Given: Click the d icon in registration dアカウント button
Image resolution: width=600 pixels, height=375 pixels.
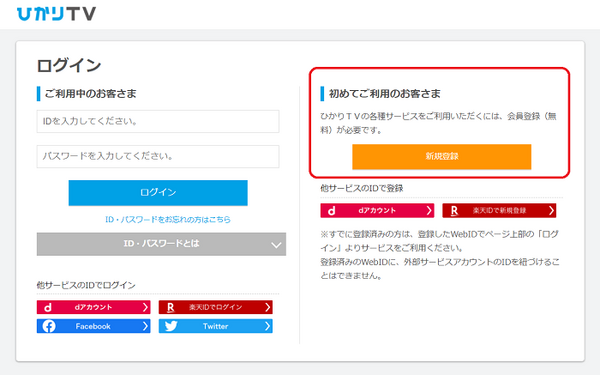Looking at the screenshot, I should tap(332, 211).
